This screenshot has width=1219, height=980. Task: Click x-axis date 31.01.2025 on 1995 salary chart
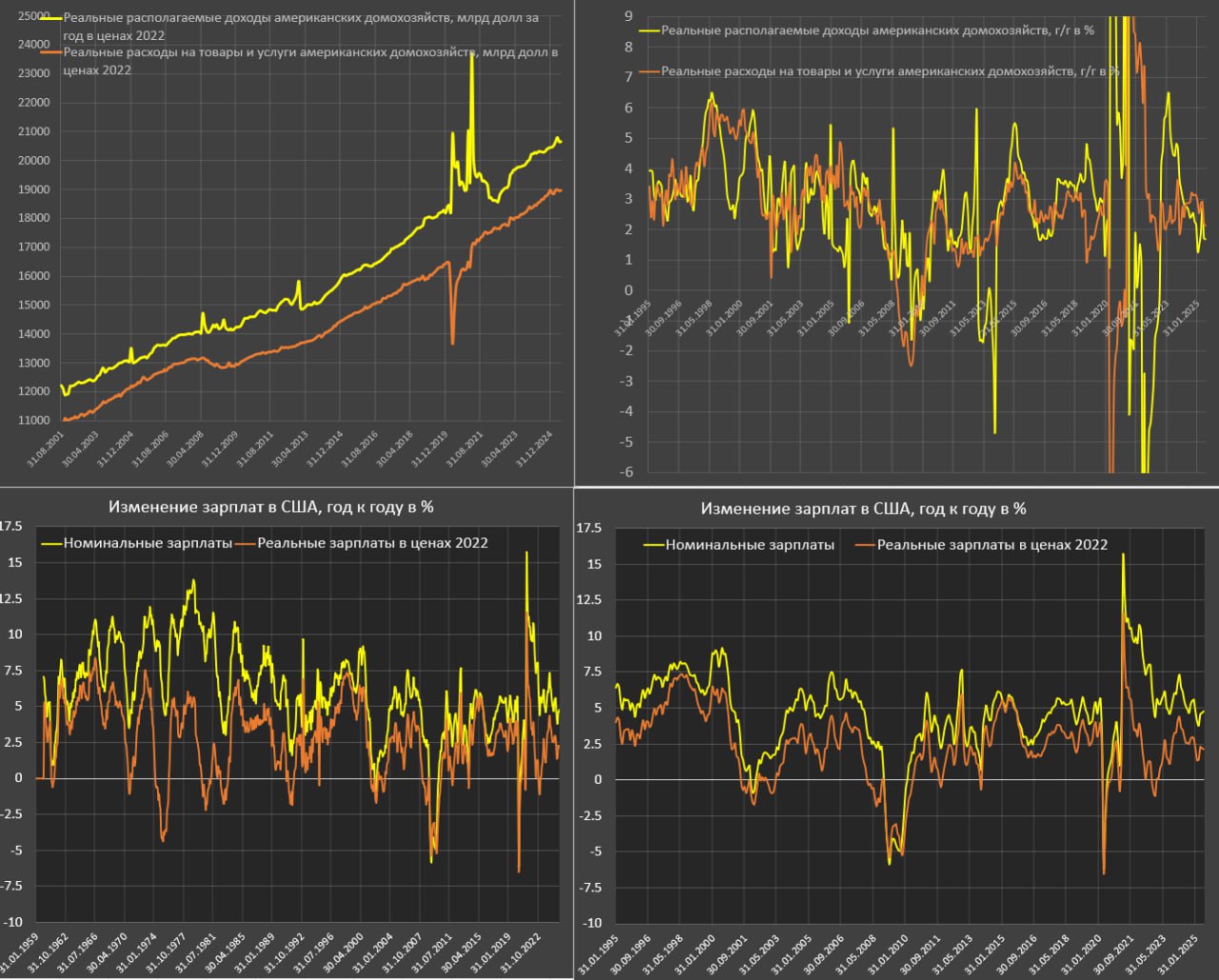pos(1179,953)
